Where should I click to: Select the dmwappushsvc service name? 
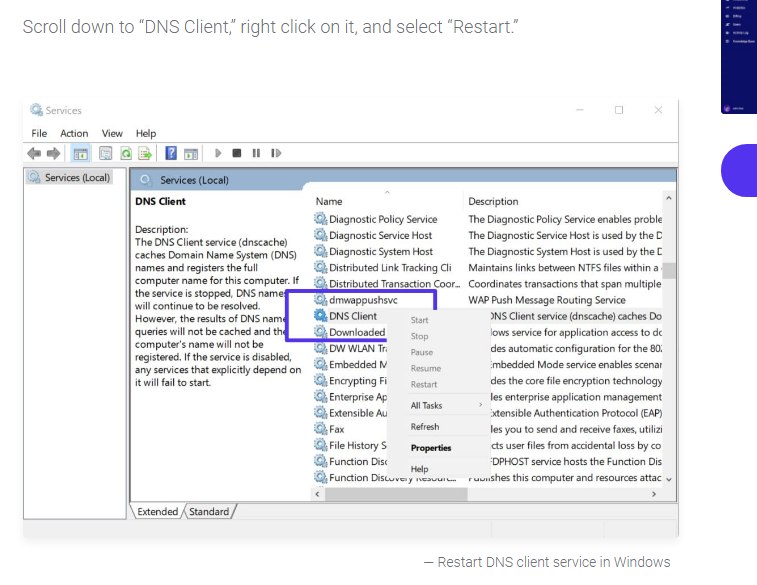364,300
